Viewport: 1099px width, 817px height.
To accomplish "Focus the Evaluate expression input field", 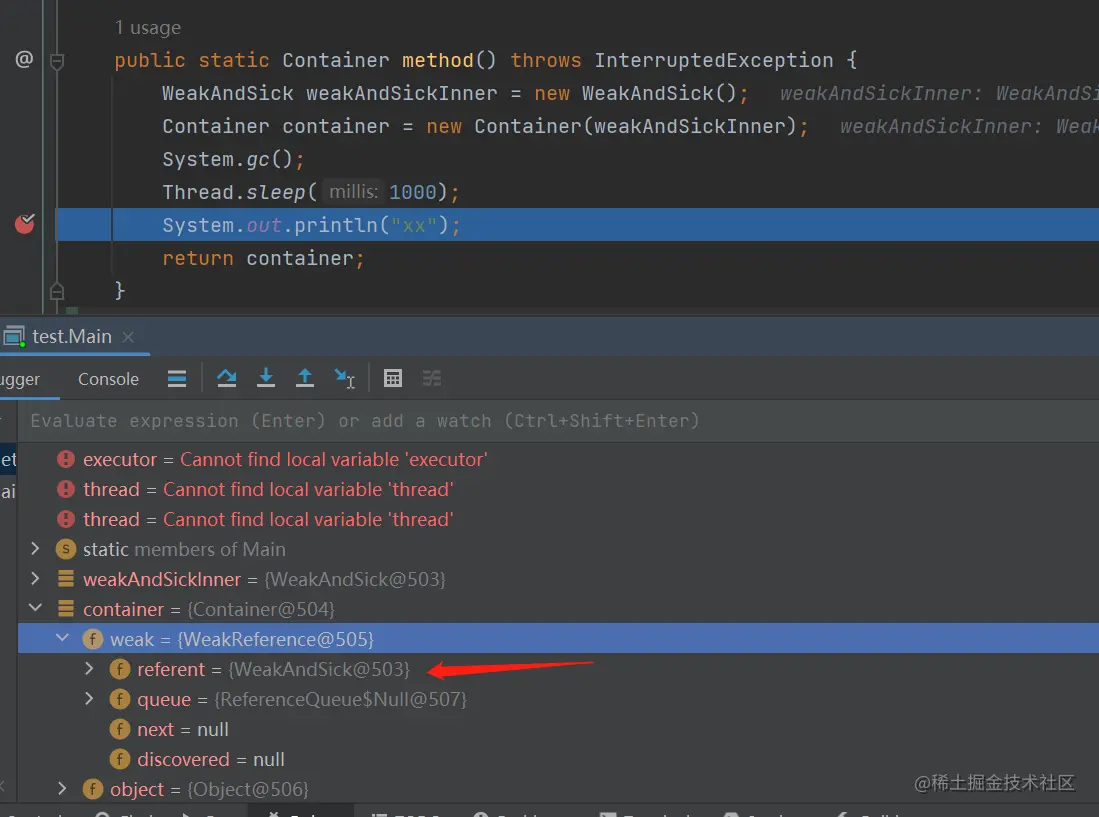I will click(558, 421).
